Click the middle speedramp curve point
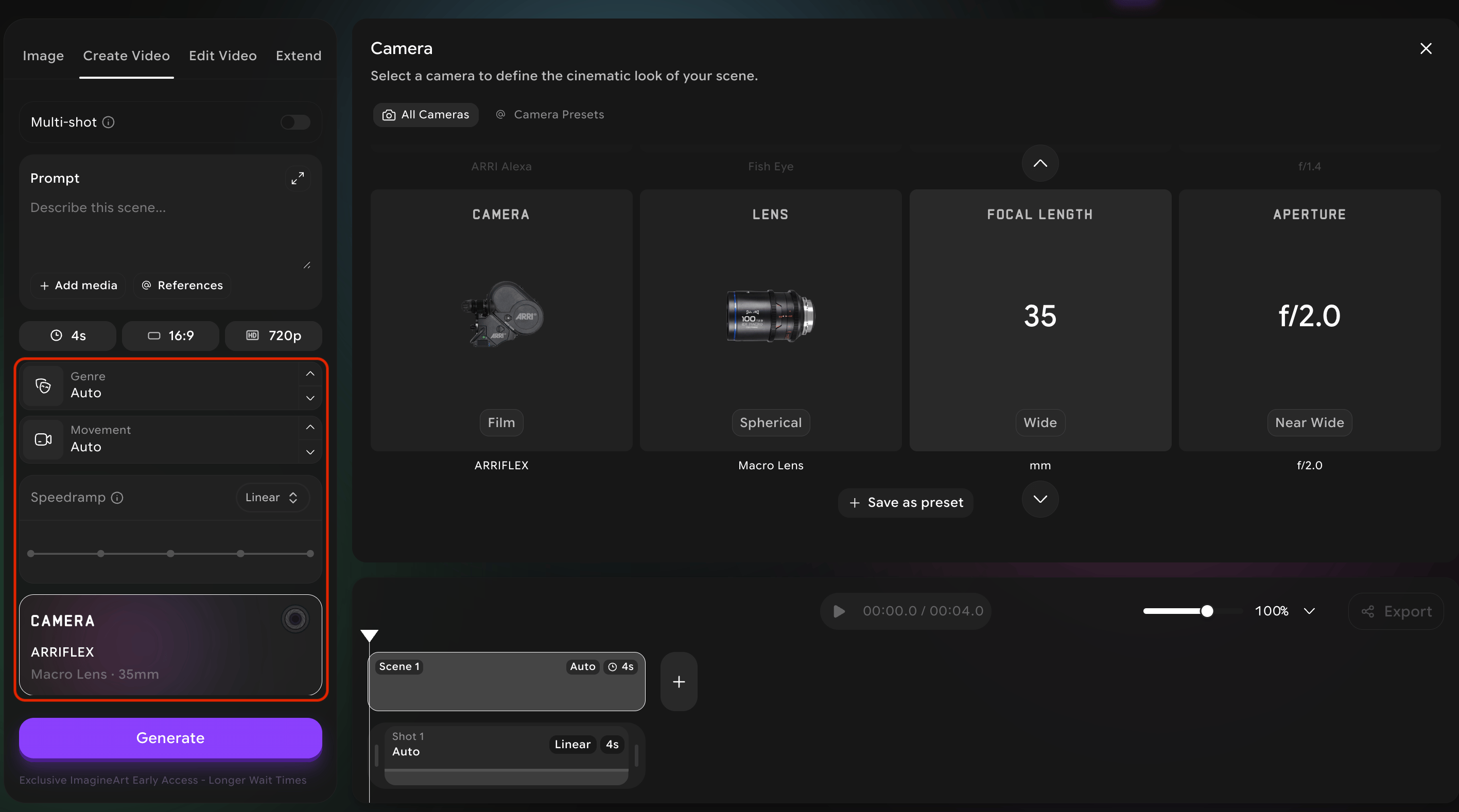The width and height of the screenshot is (1459, 812). coord(170,554)
